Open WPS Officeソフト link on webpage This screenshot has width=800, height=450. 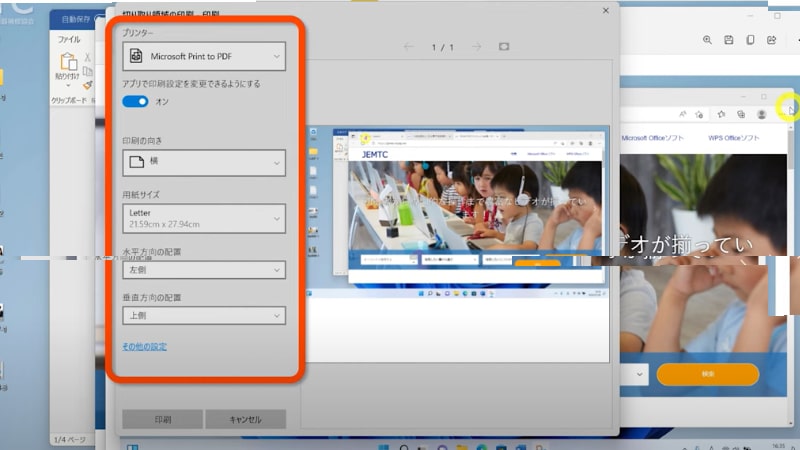(734, 138)
